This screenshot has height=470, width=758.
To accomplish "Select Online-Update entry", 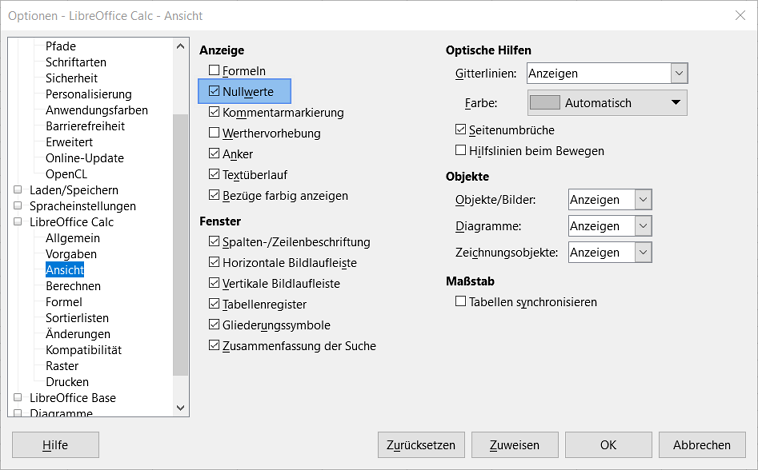I will [85, 158].
